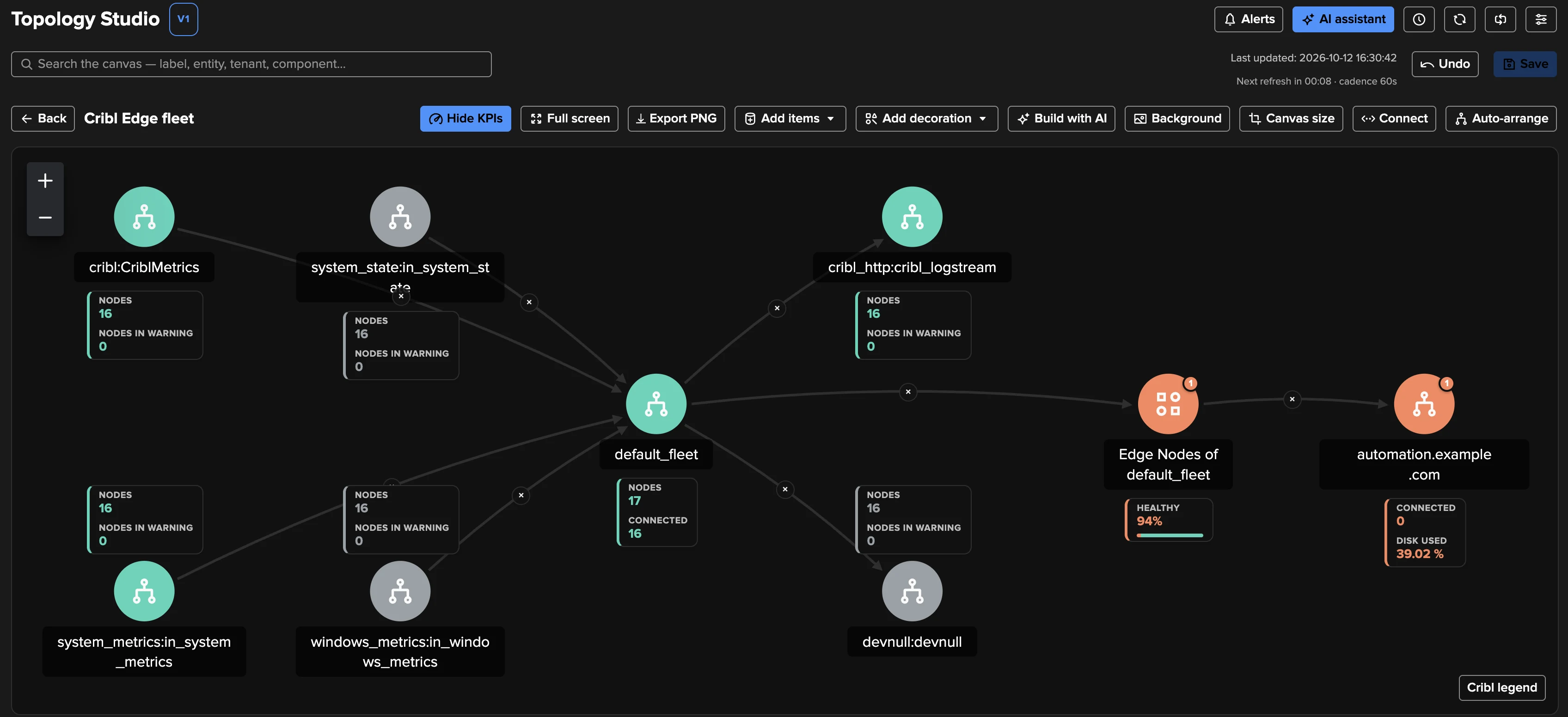Open the history clock icon
The width and height of the screenshot is (1568, 717).
tap(1419, 19)
